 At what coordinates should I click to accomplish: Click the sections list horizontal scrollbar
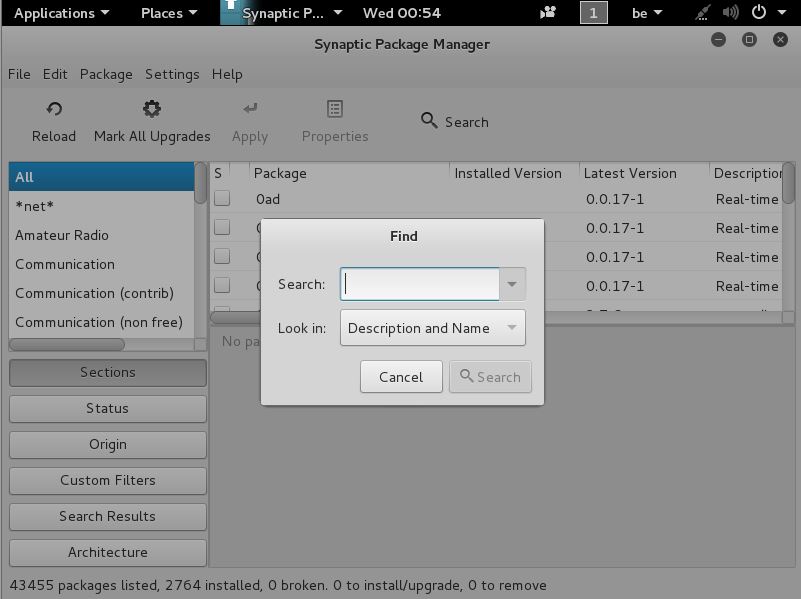(67, 345)
